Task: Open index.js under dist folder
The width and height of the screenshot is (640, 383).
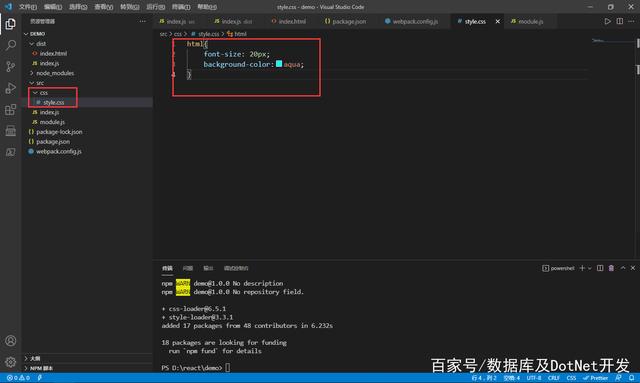Action: coord(49,63)
